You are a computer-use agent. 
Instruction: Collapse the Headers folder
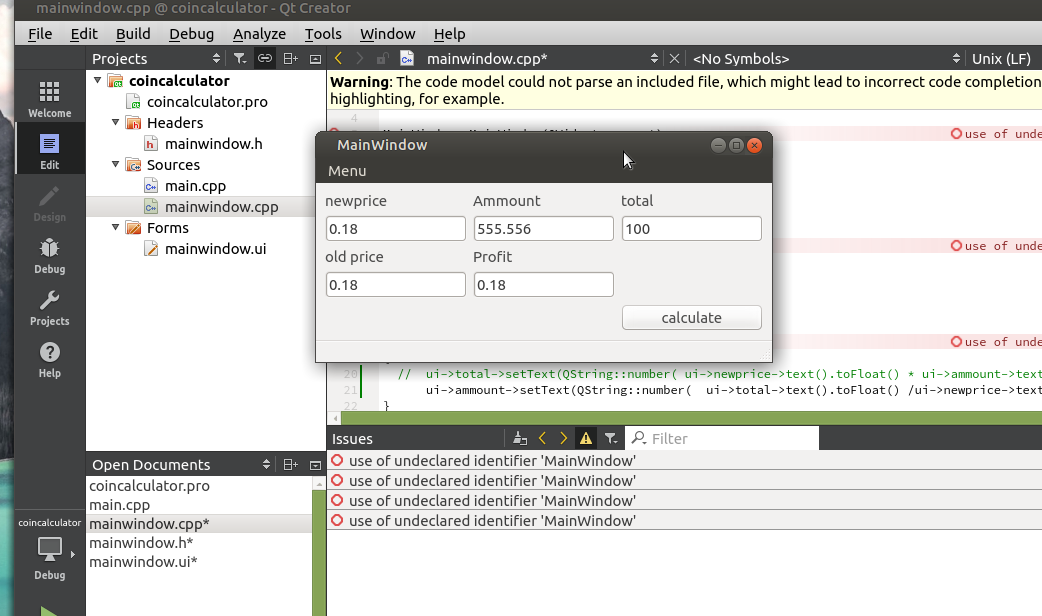pyautogui.click(x=116, y=122)
